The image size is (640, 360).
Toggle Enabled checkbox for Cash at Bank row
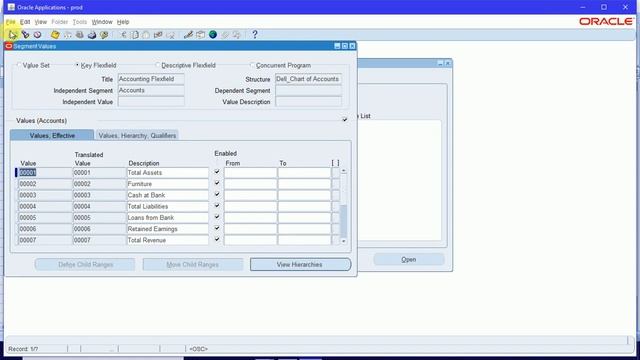pos(217,195)
